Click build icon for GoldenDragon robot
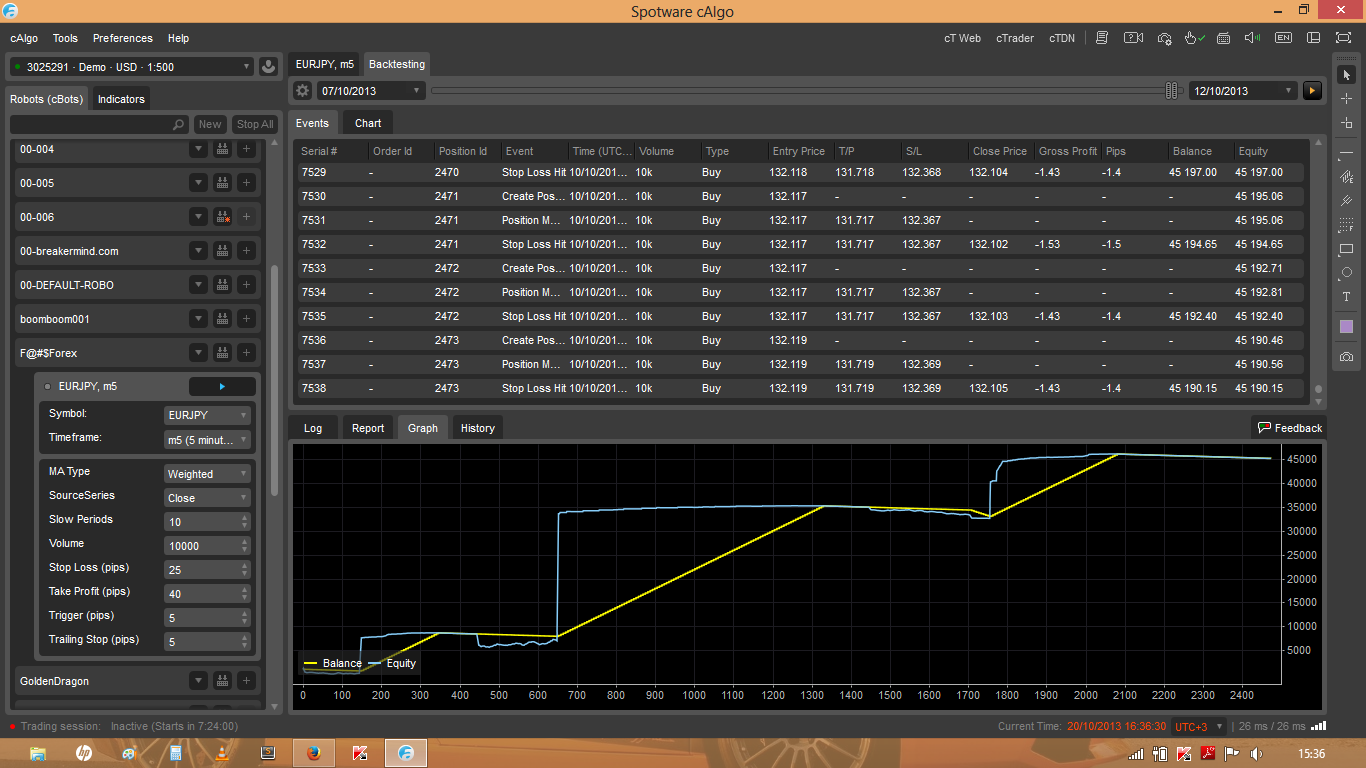This screenshot has width=1366, height=768. coord(222,682)
